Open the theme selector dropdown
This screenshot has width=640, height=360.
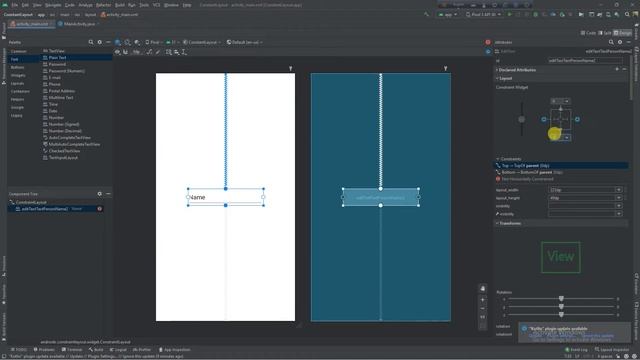tap(202, 42)
